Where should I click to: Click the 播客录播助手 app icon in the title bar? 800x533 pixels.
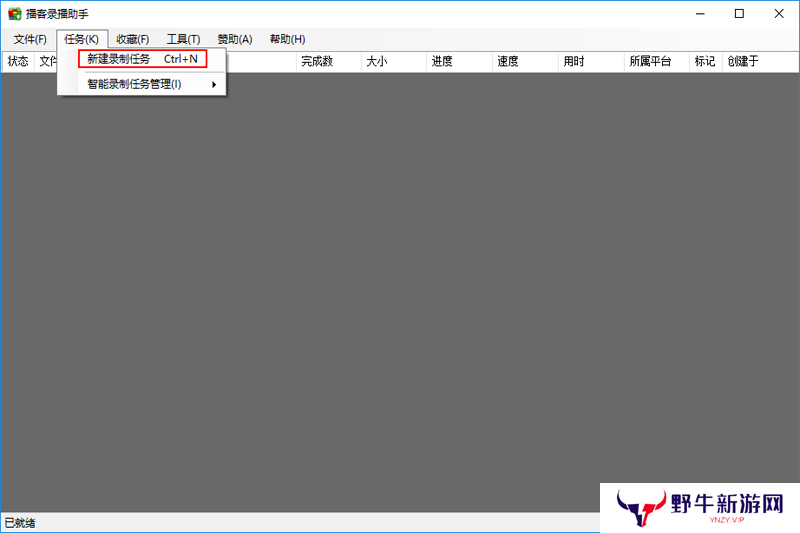pos(14,14)
